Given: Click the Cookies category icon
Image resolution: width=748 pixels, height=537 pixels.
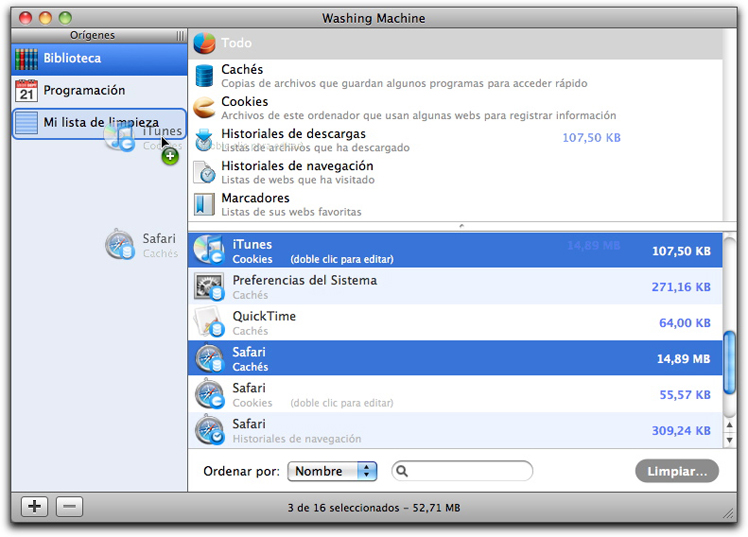Looking at the screenshot, I should pos(205,107).
